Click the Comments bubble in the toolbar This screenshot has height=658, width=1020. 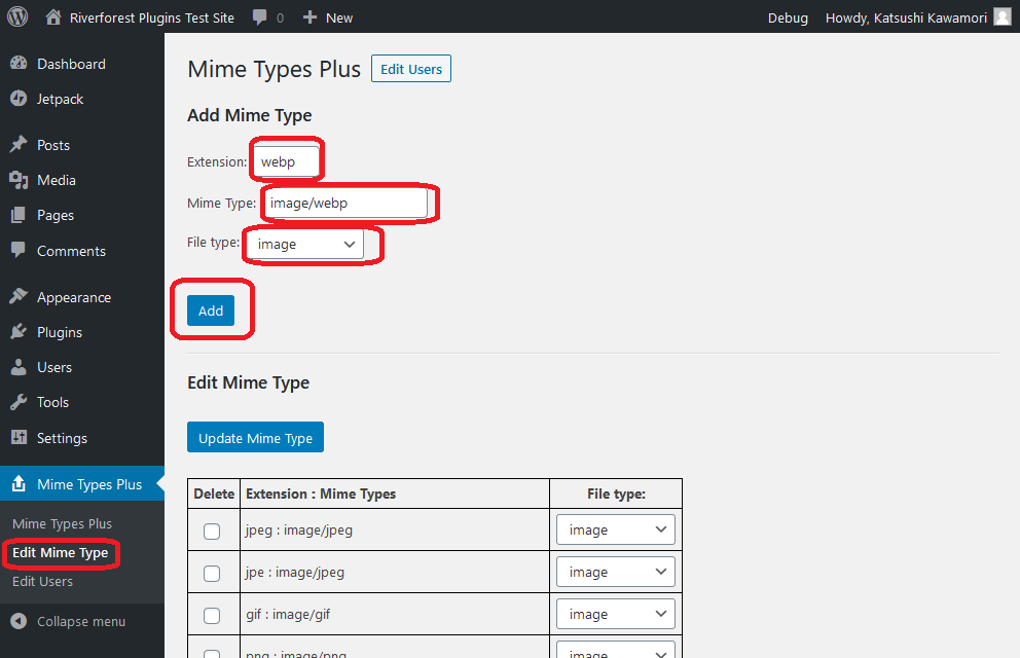[259, 17]
